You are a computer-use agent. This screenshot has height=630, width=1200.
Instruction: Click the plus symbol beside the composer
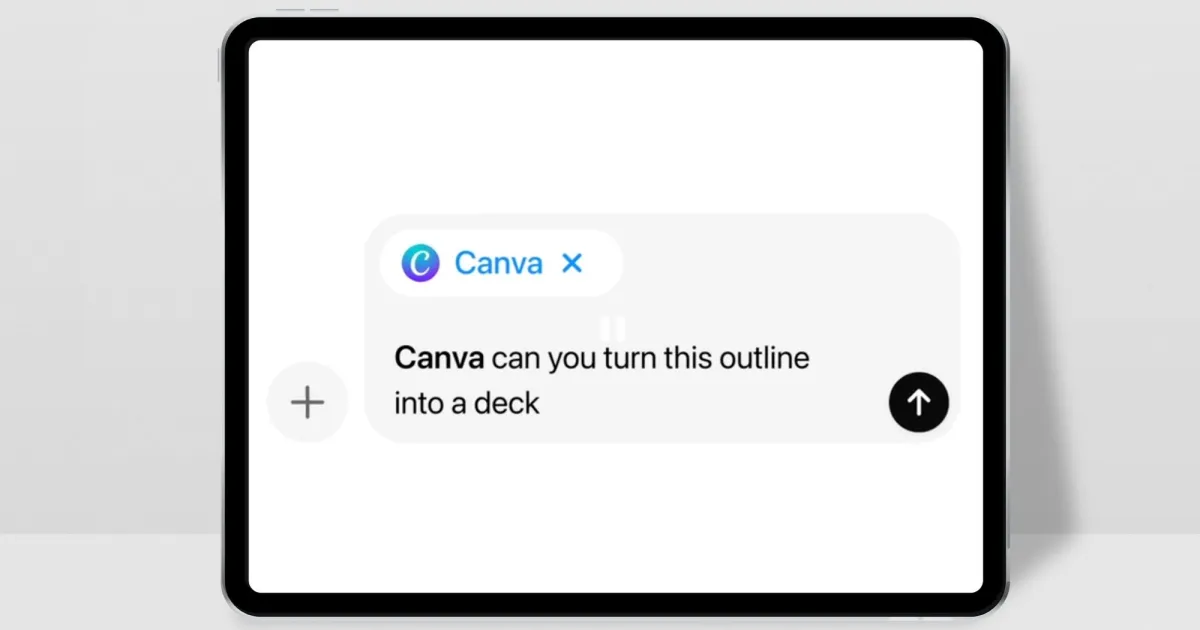[x=307, y=401]
